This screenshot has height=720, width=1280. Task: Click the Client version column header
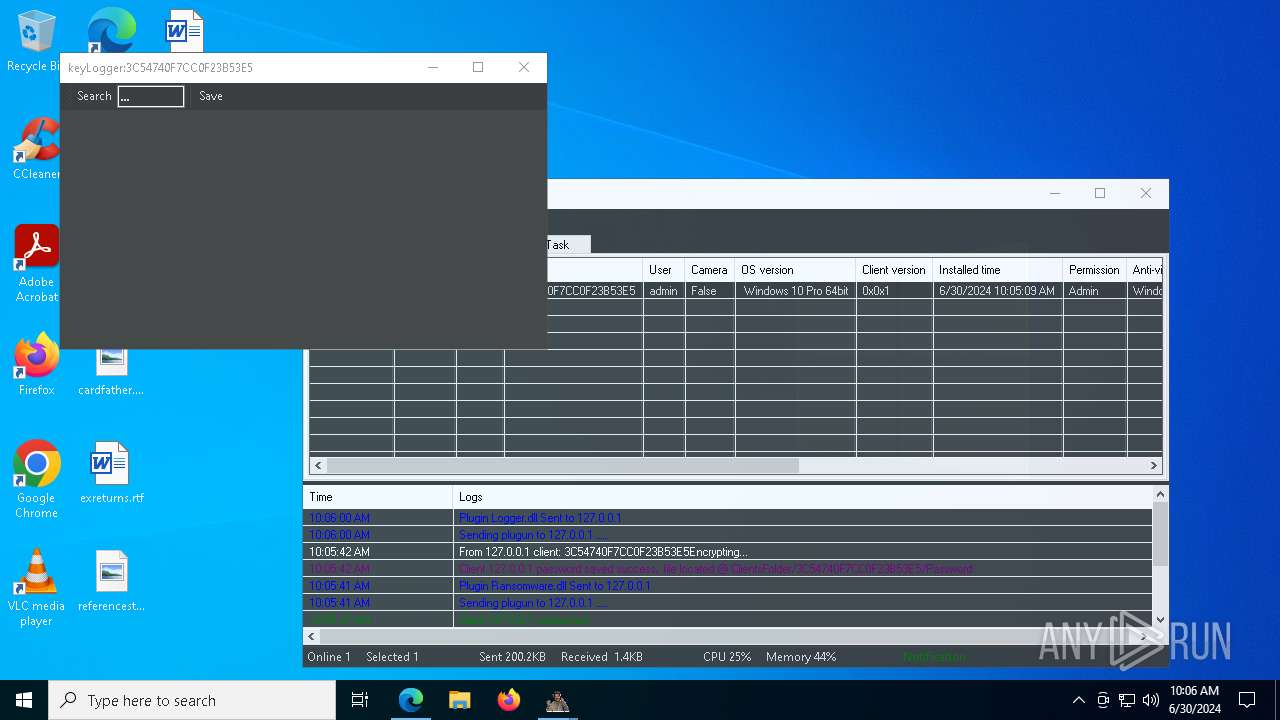(x=894, y=270)
